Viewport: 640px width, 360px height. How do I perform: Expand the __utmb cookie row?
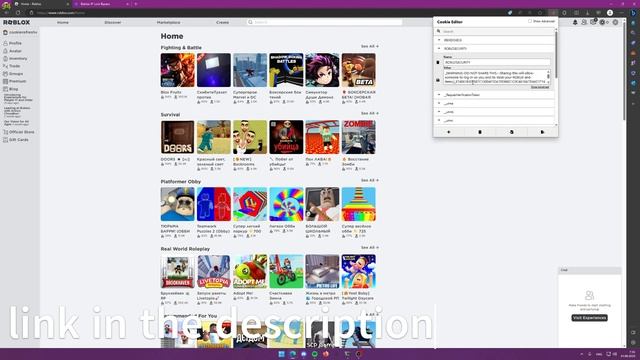[x=495, y=112]
